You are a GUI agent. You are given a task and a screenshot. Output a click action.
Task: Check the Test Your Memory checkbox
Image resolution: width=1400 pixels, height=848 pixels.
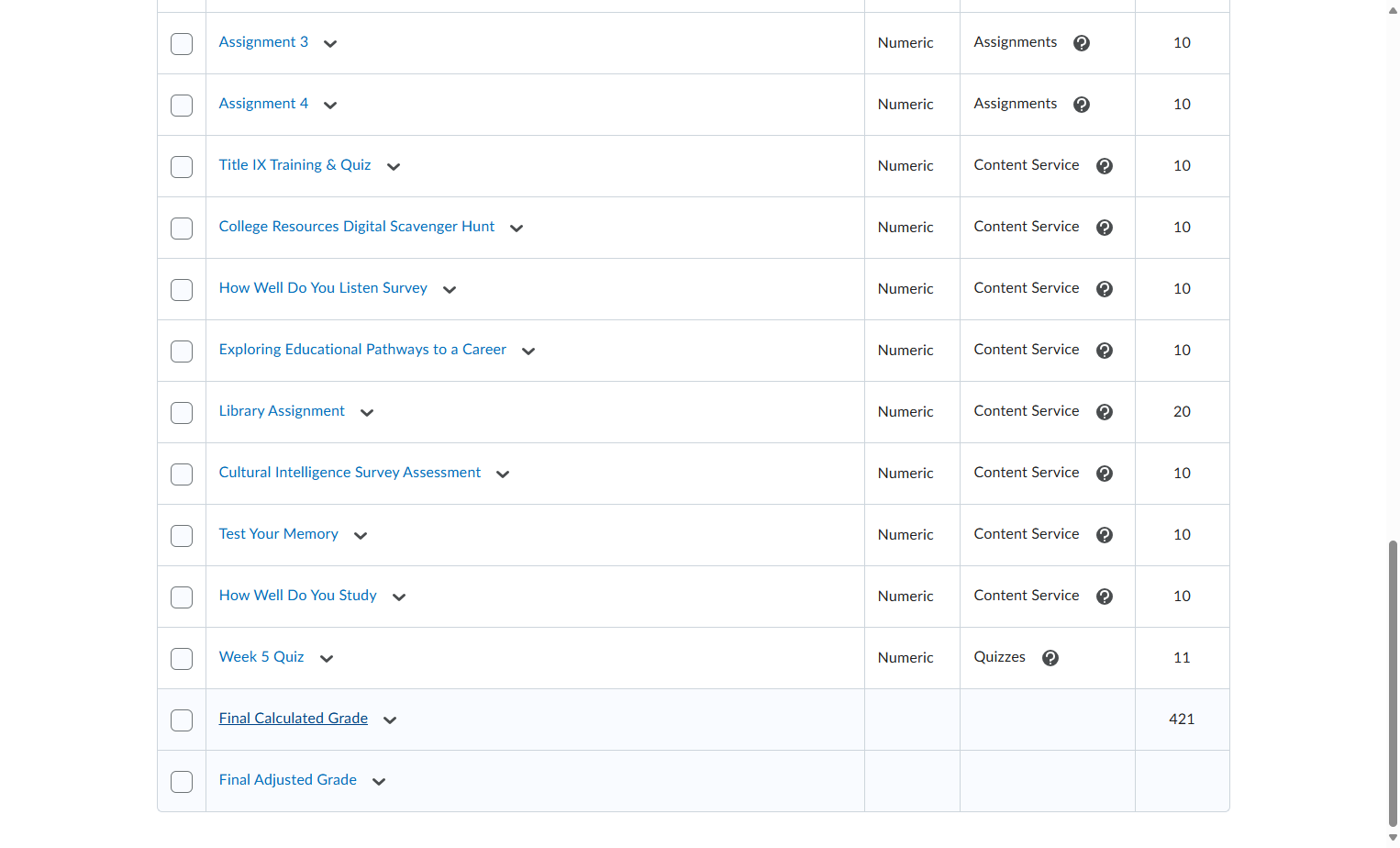pos(182,536)
